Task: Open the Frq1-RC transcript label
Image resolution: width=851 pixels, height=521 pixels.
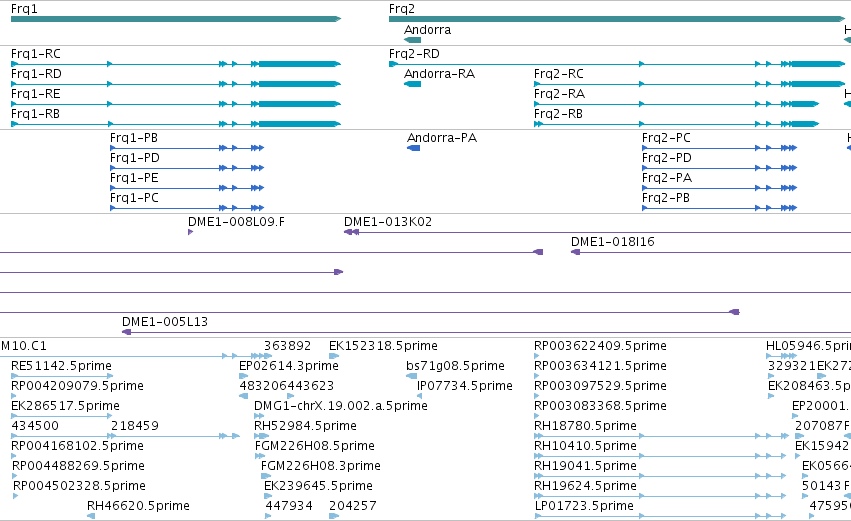Action: 36,54
